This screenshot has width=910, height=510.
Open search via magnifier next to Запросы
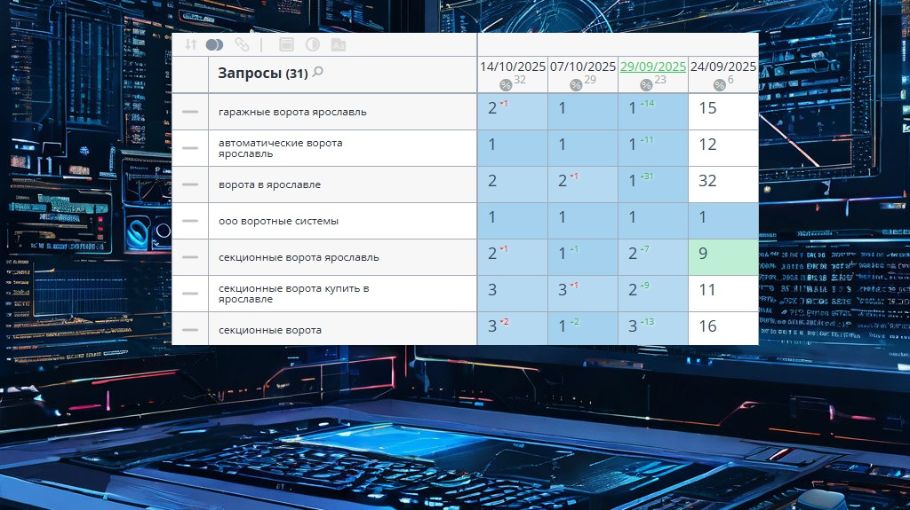pyautogui.click(x=318, y=73)
